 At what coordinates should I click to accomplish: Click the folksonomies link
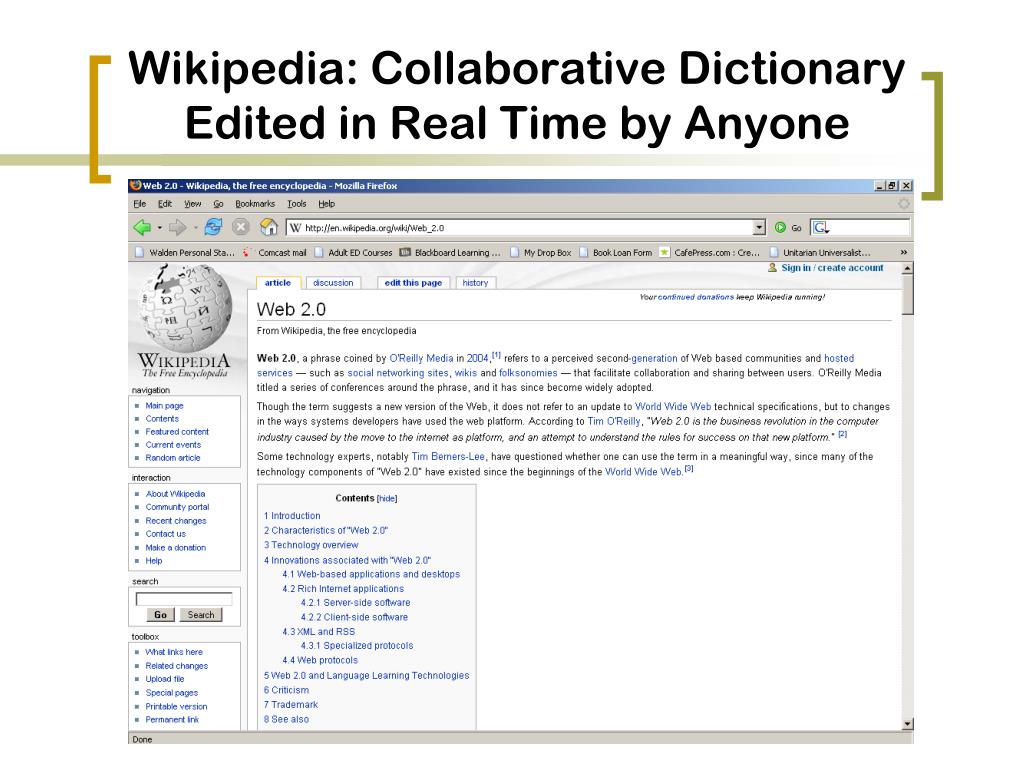coord(528,373)
